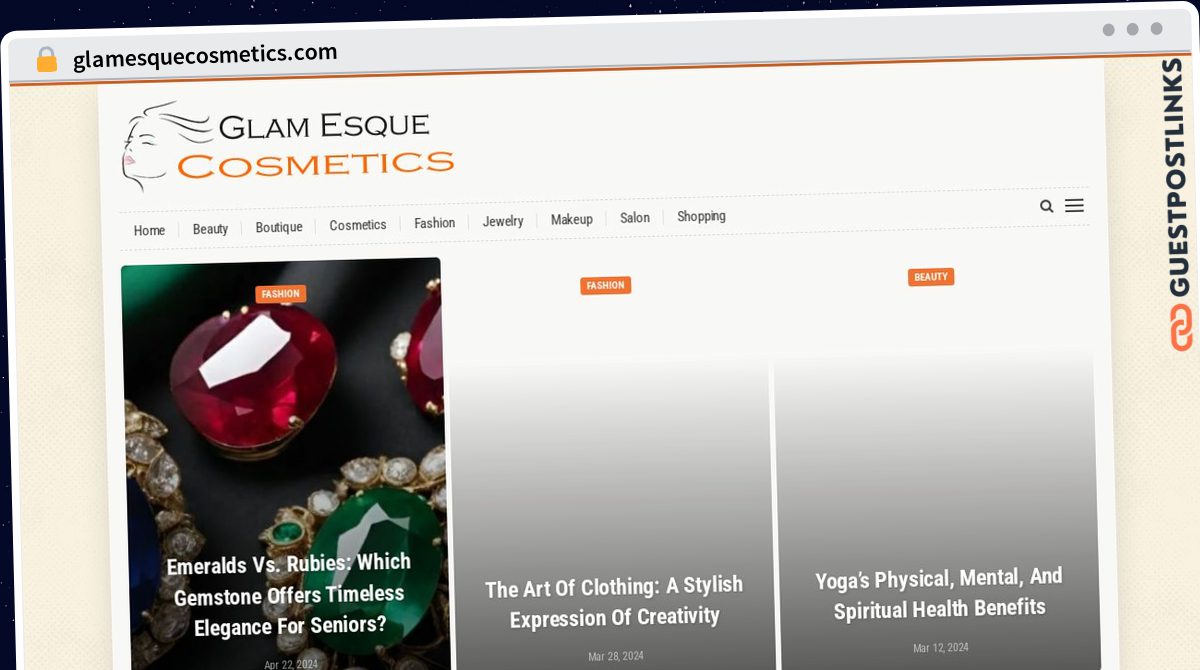Open the hamburger menu icon
The width and height of the screenshot is (1200, 670).
[x=1074, y=205]
